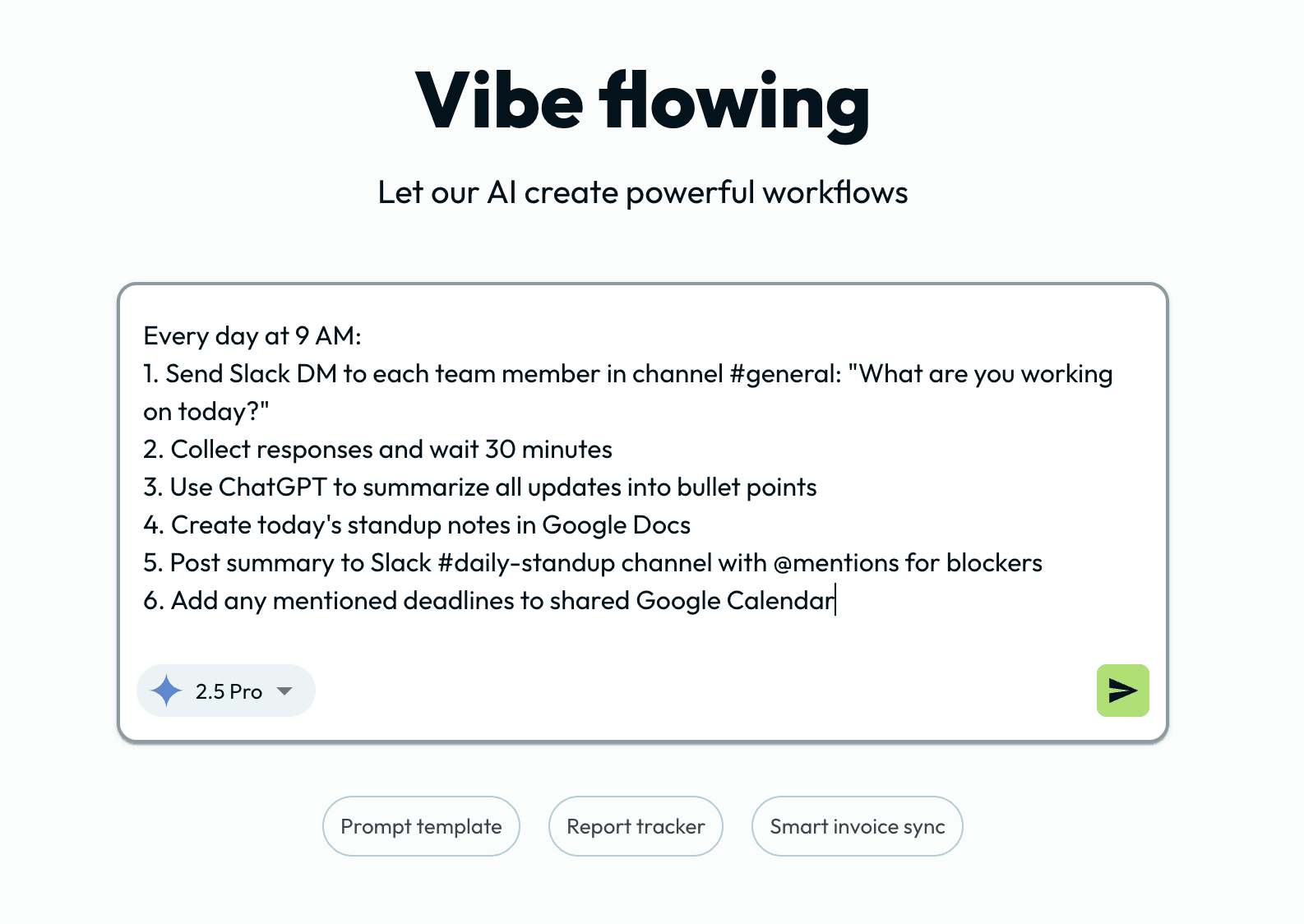The width and height of the screenshot is (1304, 924).
Task: Place cursor in "Every day at 9 AM:" line
Action: coord(252,336)
